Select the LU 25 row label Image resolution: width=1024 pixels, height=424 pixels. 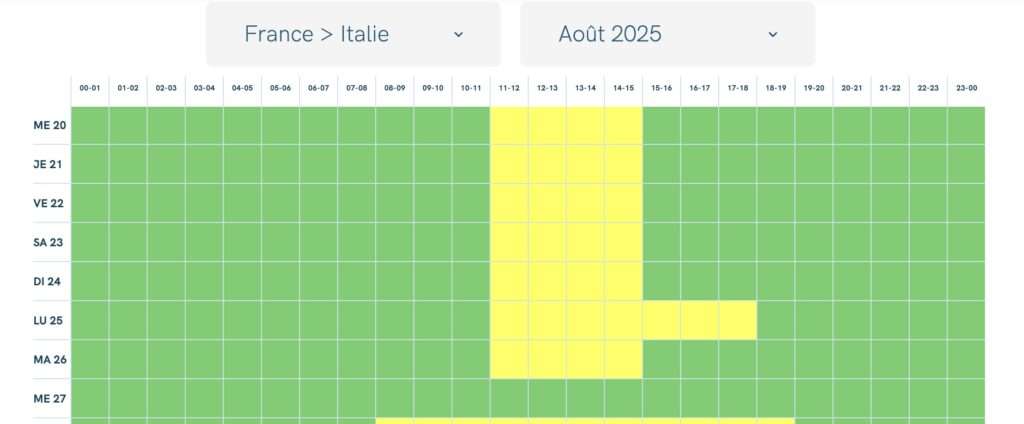tap(50, 320)
